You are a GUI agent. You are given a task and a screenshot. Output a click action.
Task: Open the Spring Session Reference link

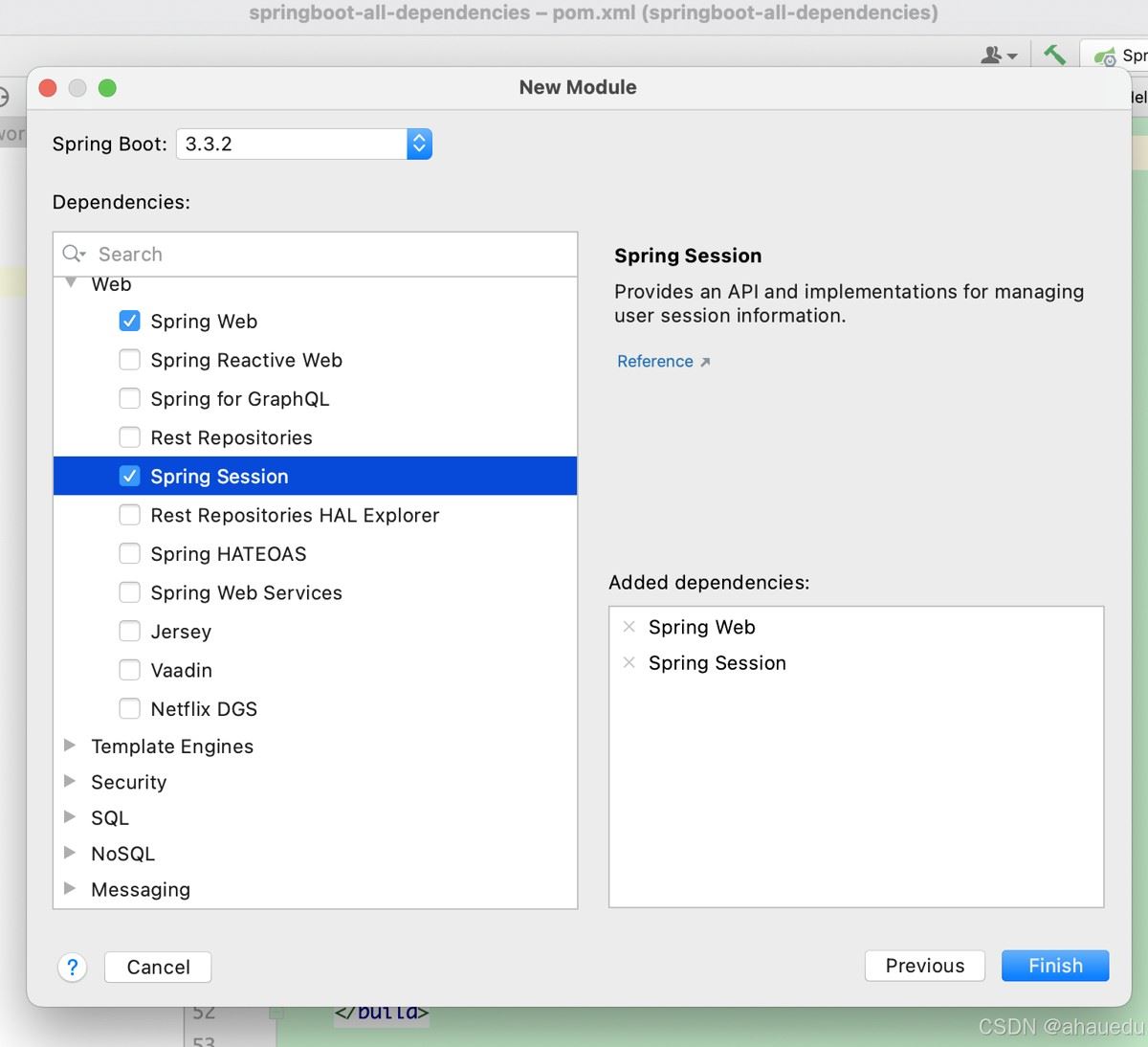[x=663, y=361]
